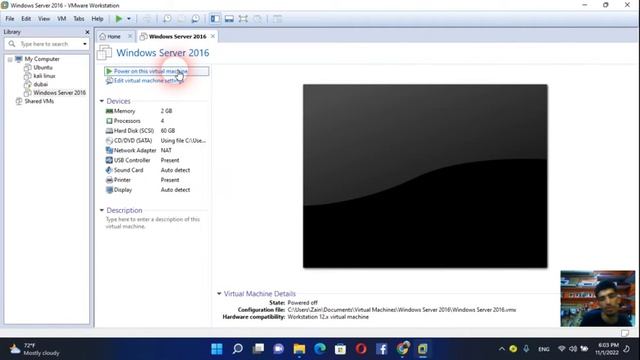Click the description text field
Viewport: 640px width, 360px height.
pos(153,223)
